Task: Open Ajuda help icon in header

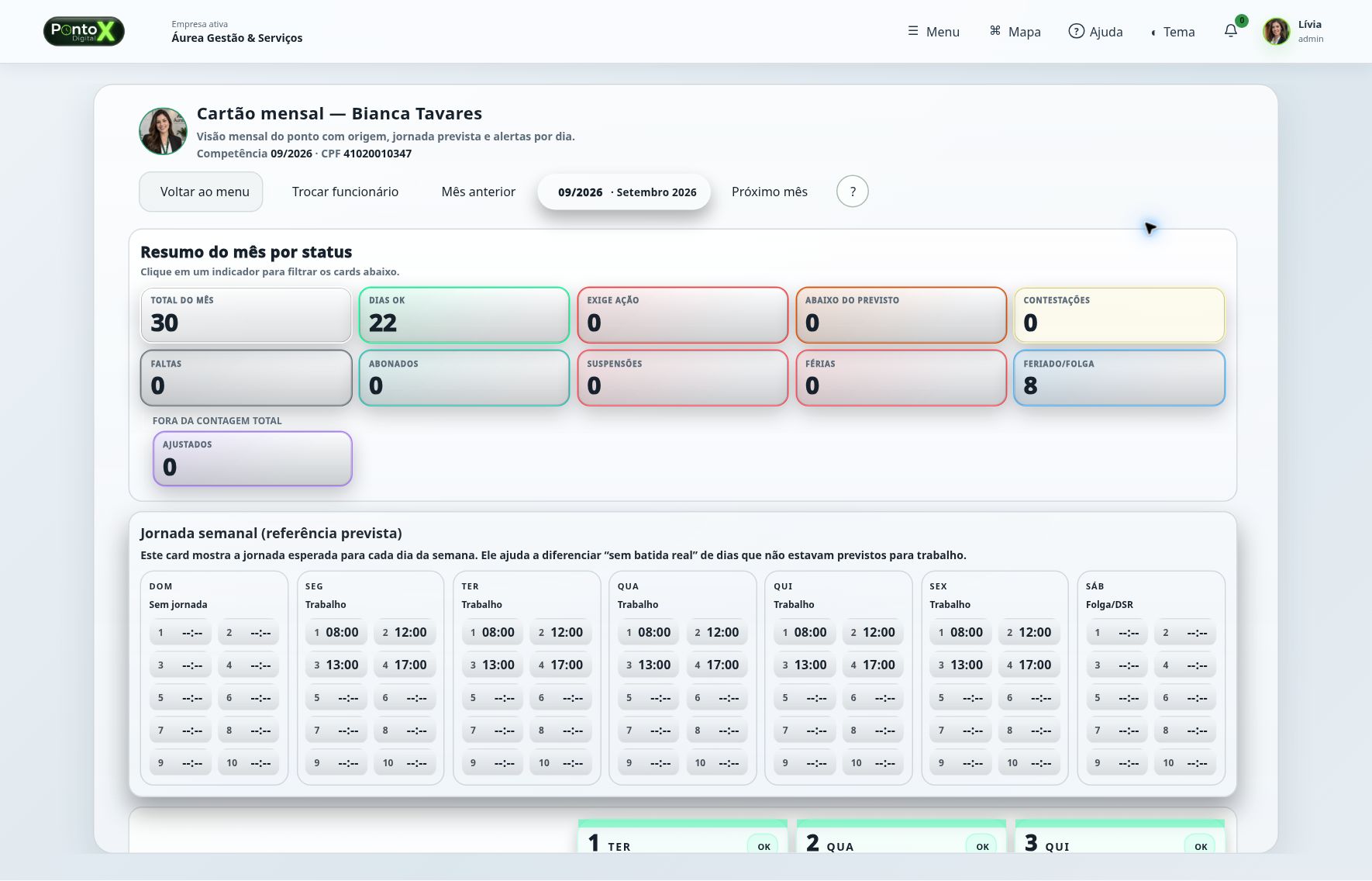Action: tap(1076, 31)
